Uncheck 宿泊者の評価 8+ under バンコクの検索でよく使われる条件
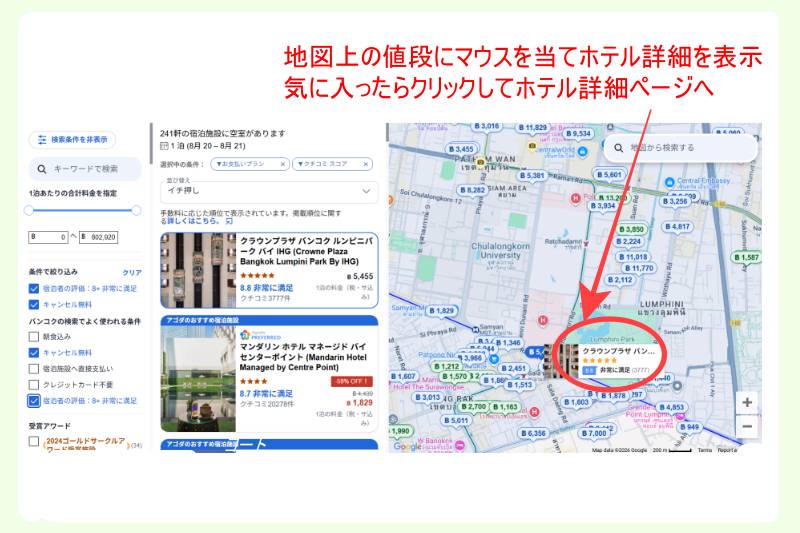Viewport: 800px width, 533px height. [34, 401]
